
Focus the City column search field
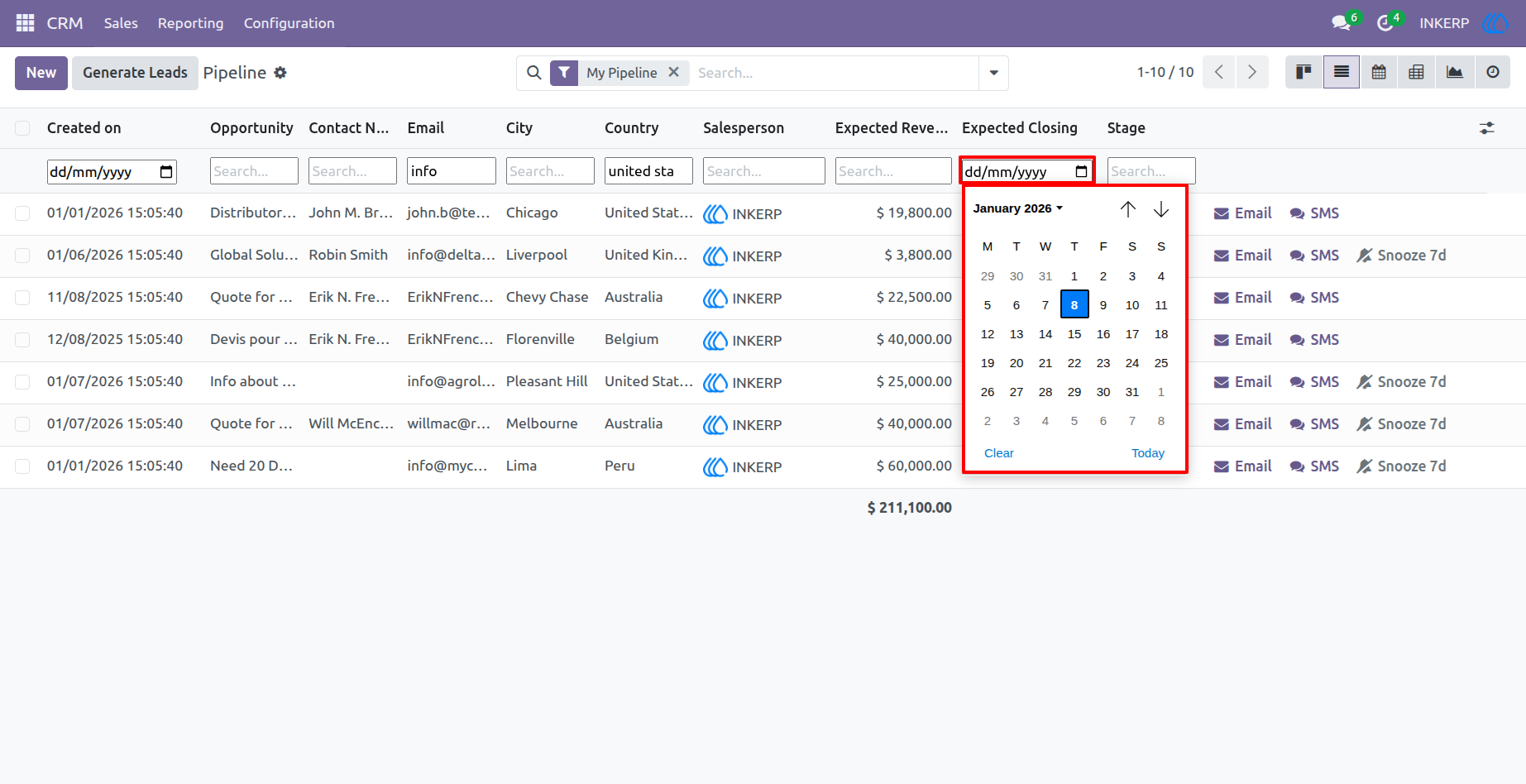tap(550, 171)
